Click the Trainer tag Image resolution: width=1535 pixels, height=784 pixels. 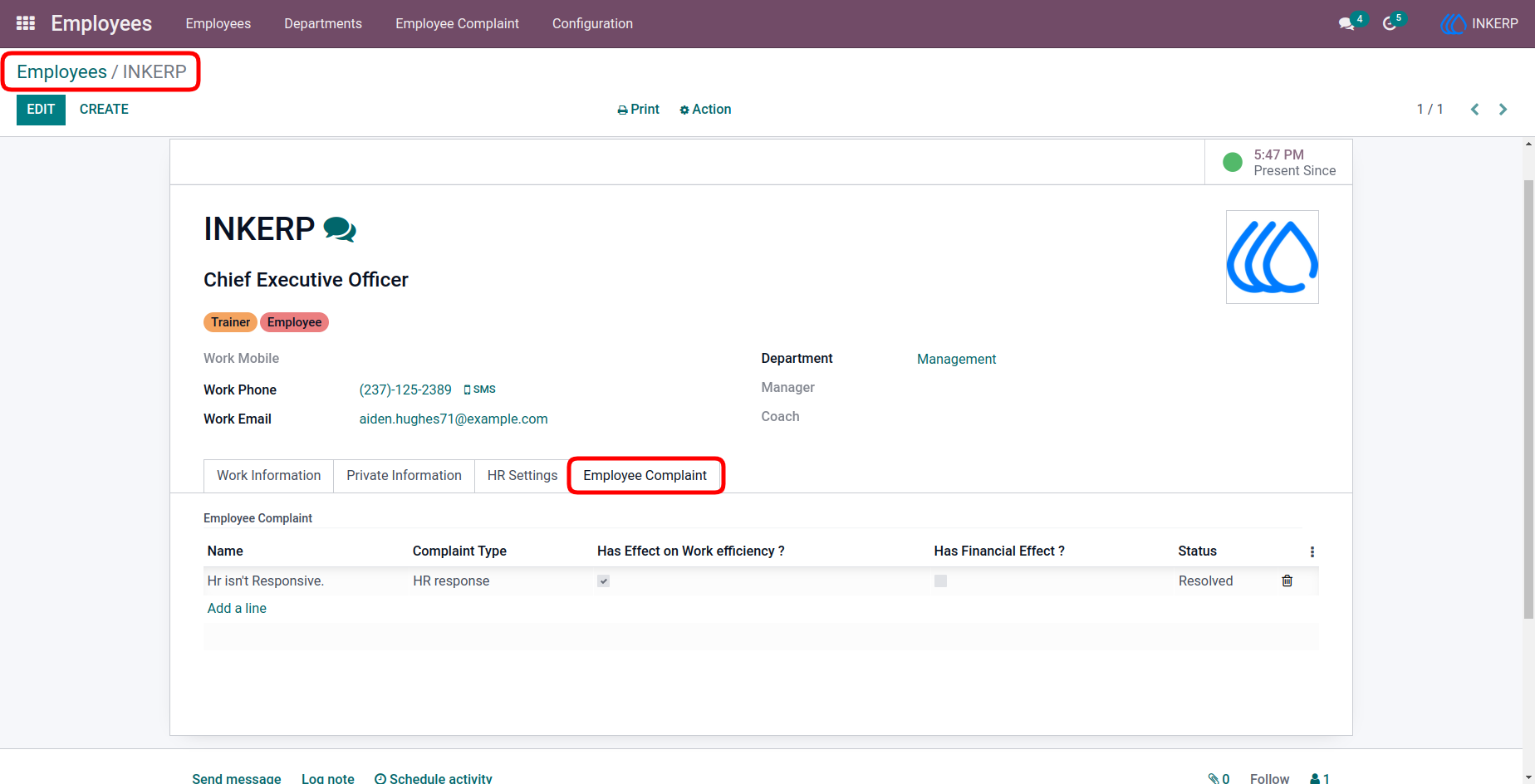click(230, 322)
